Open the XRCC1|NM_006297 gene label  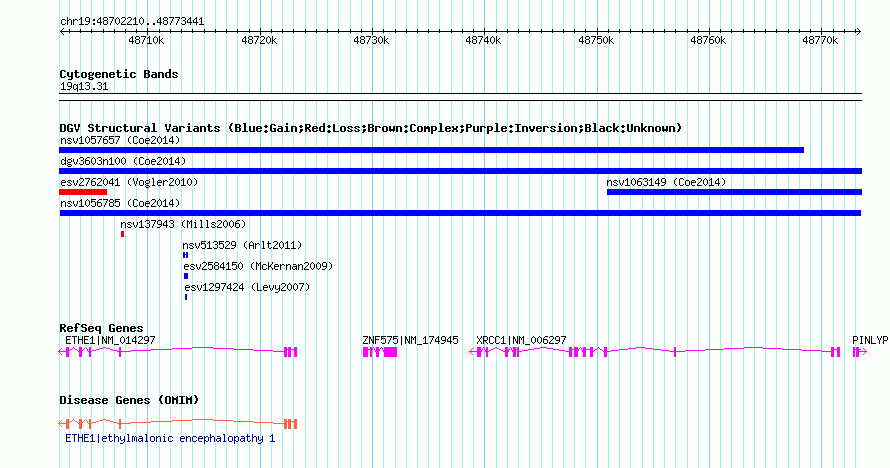pyautogui.click(x=521, y=340)
